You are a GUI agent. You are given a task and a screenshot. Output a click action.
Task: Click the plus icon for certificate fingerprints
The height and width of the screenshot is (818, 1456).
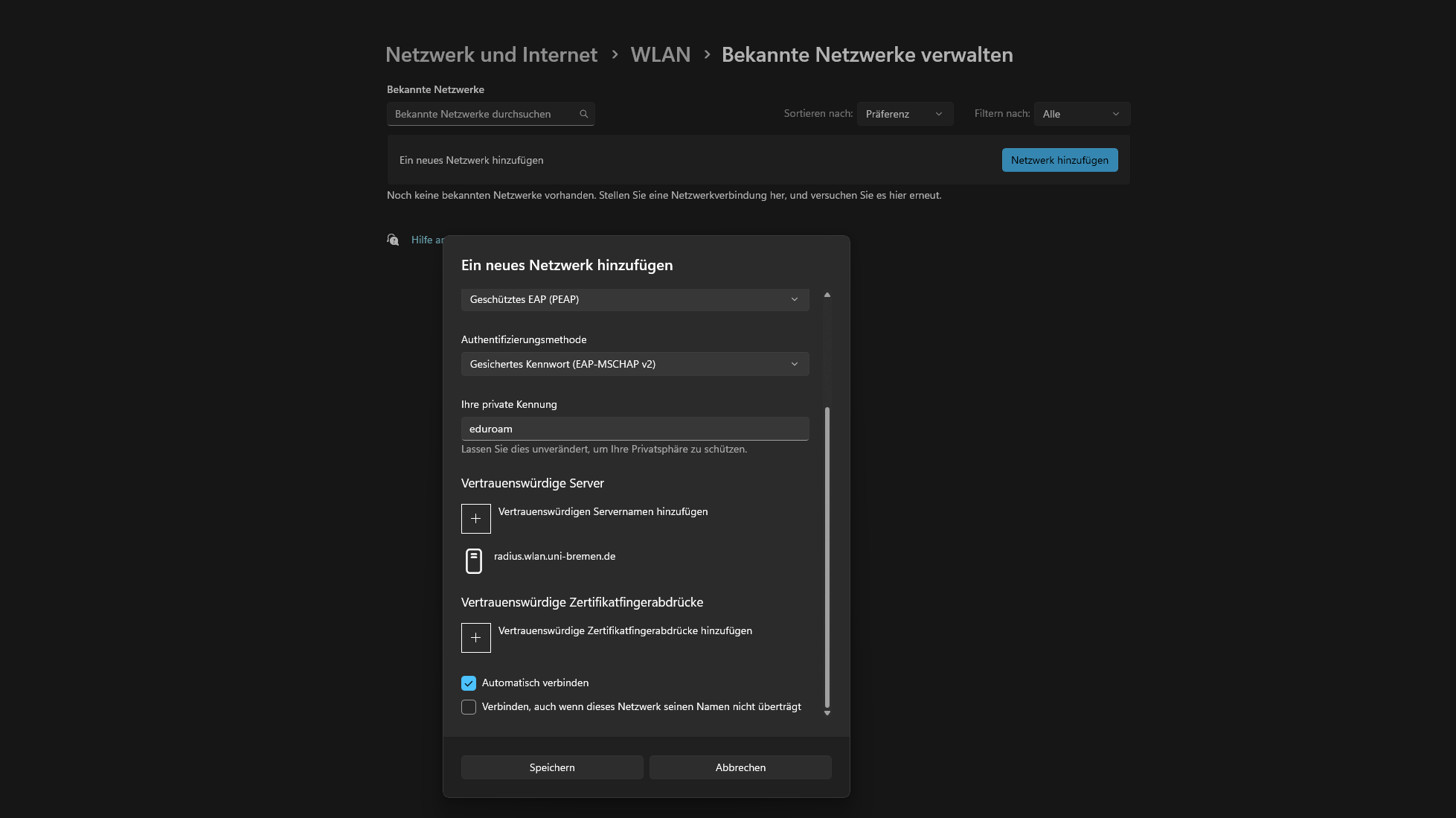[x=475, y=638]
